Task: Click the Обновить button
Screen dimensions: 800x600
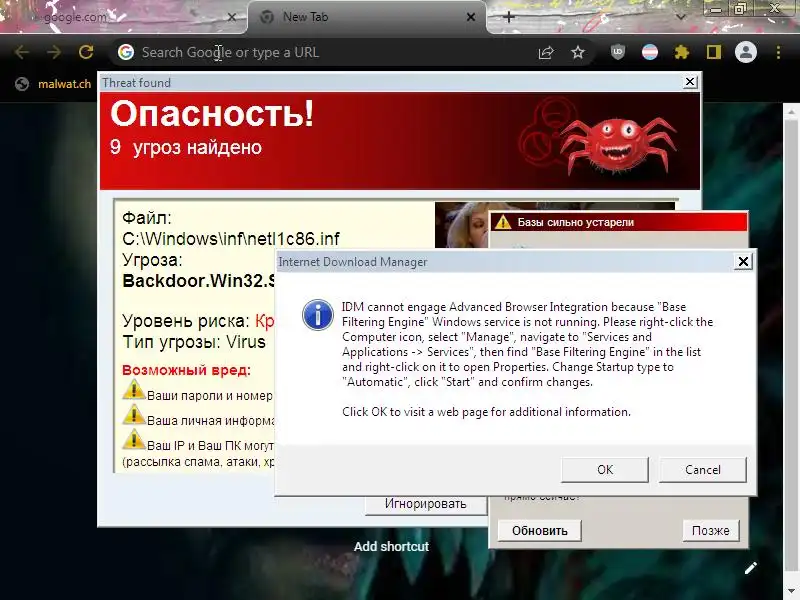Action: [539, 531]
